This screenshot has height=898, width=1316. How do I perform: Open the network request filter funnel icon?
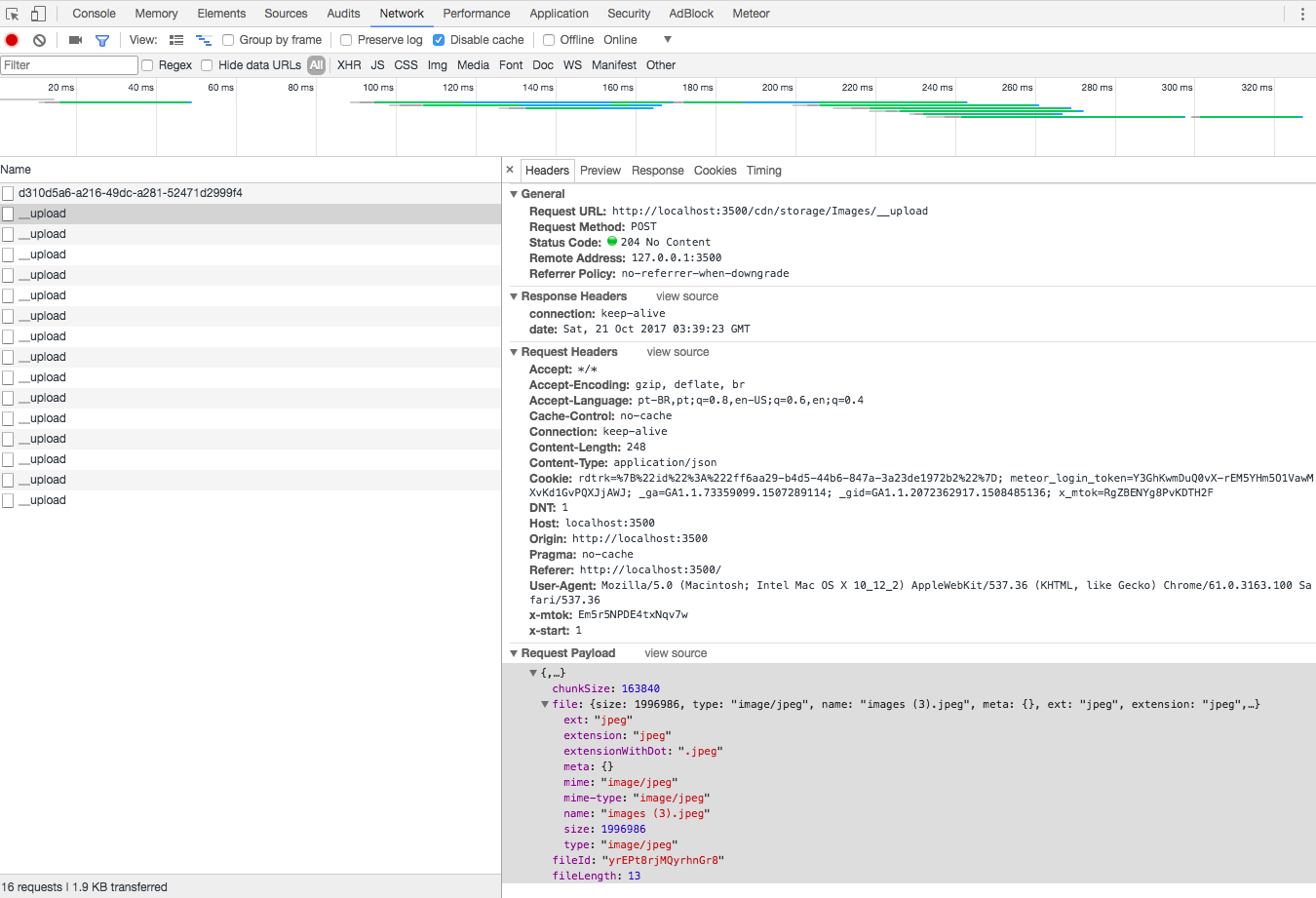101,39
